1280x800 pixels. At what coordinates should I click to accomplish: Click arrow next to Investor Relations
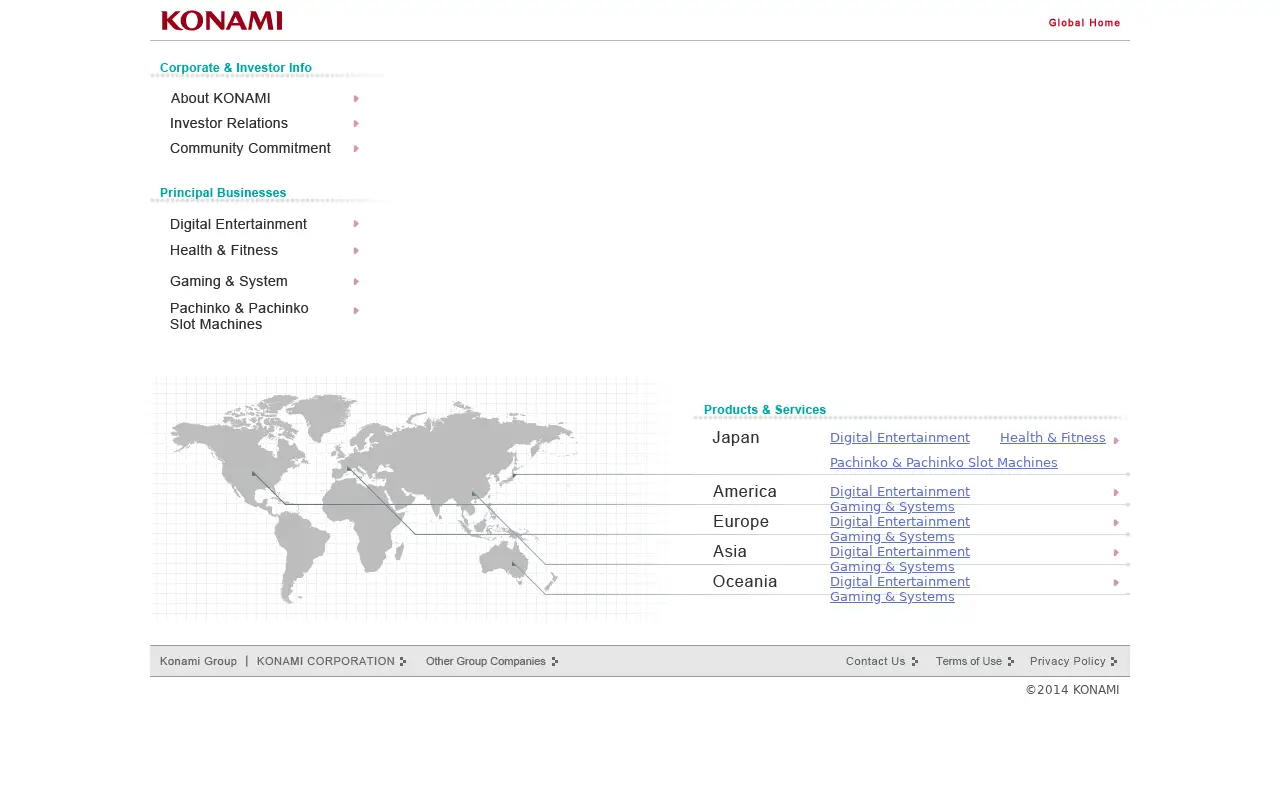(x=356, y=124)
